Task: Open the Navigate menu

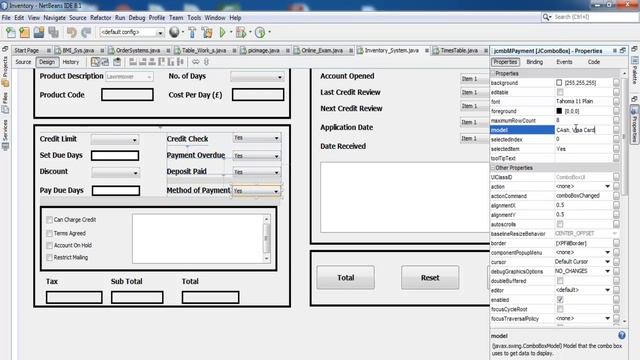Action: [x=54, y=18]
